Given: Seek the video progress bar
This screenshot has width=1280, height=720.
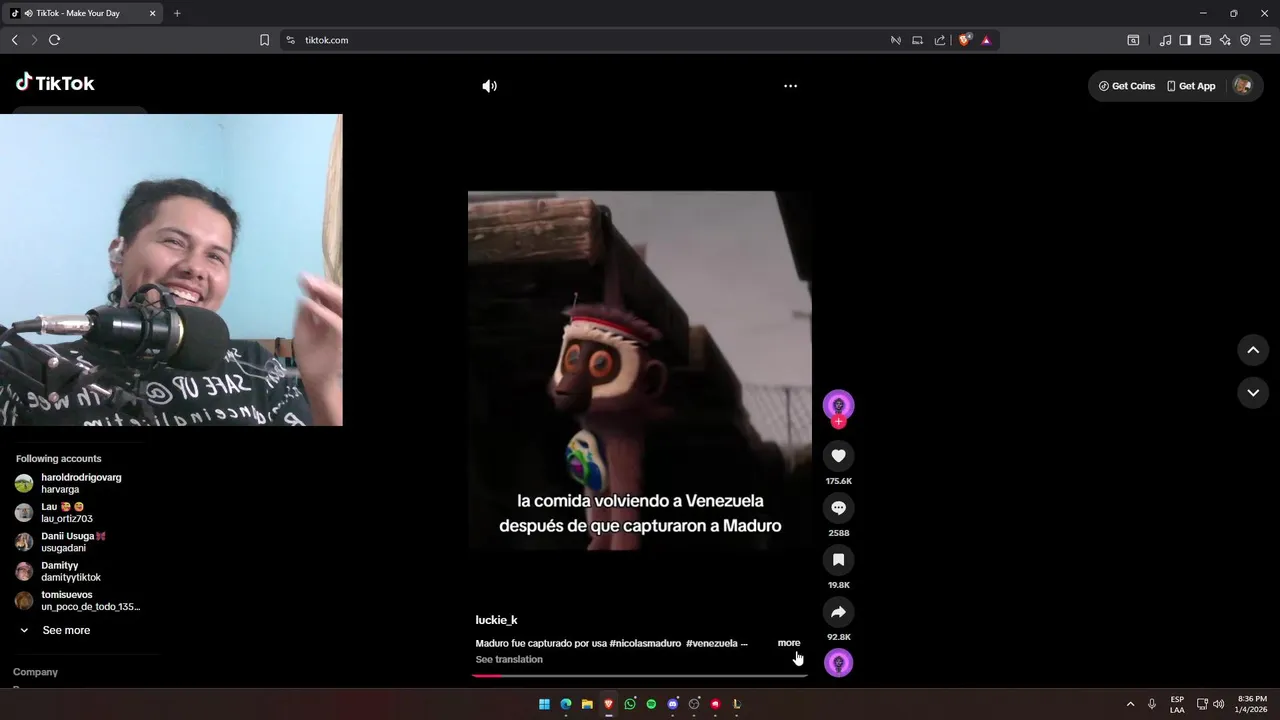Looking at the screenshot, I should pyautogui.click(x=639, y=676).
